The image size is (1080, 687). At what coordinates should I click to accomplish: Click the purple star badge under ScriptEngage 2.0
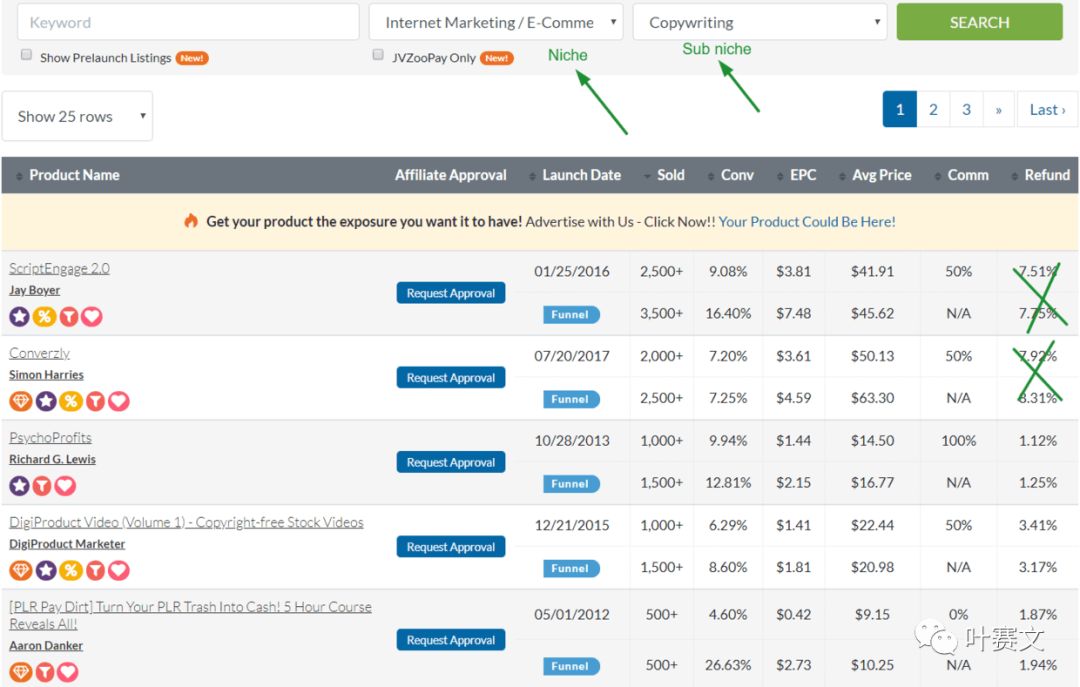tap(19, 316)
